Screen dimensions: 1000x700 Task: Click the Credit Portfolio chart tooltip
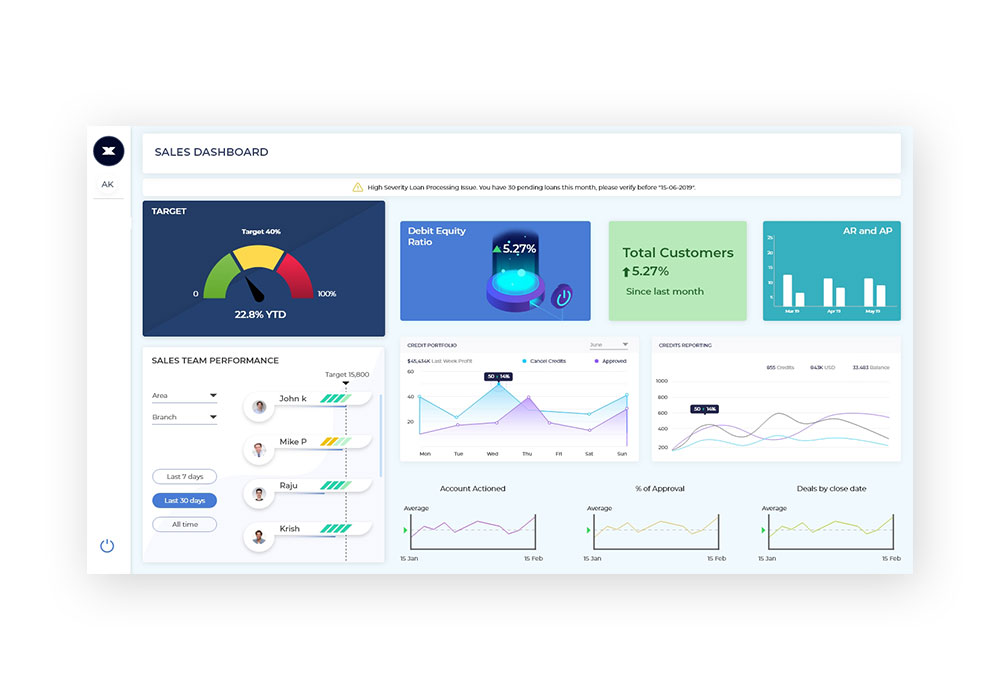pos(498,377)
